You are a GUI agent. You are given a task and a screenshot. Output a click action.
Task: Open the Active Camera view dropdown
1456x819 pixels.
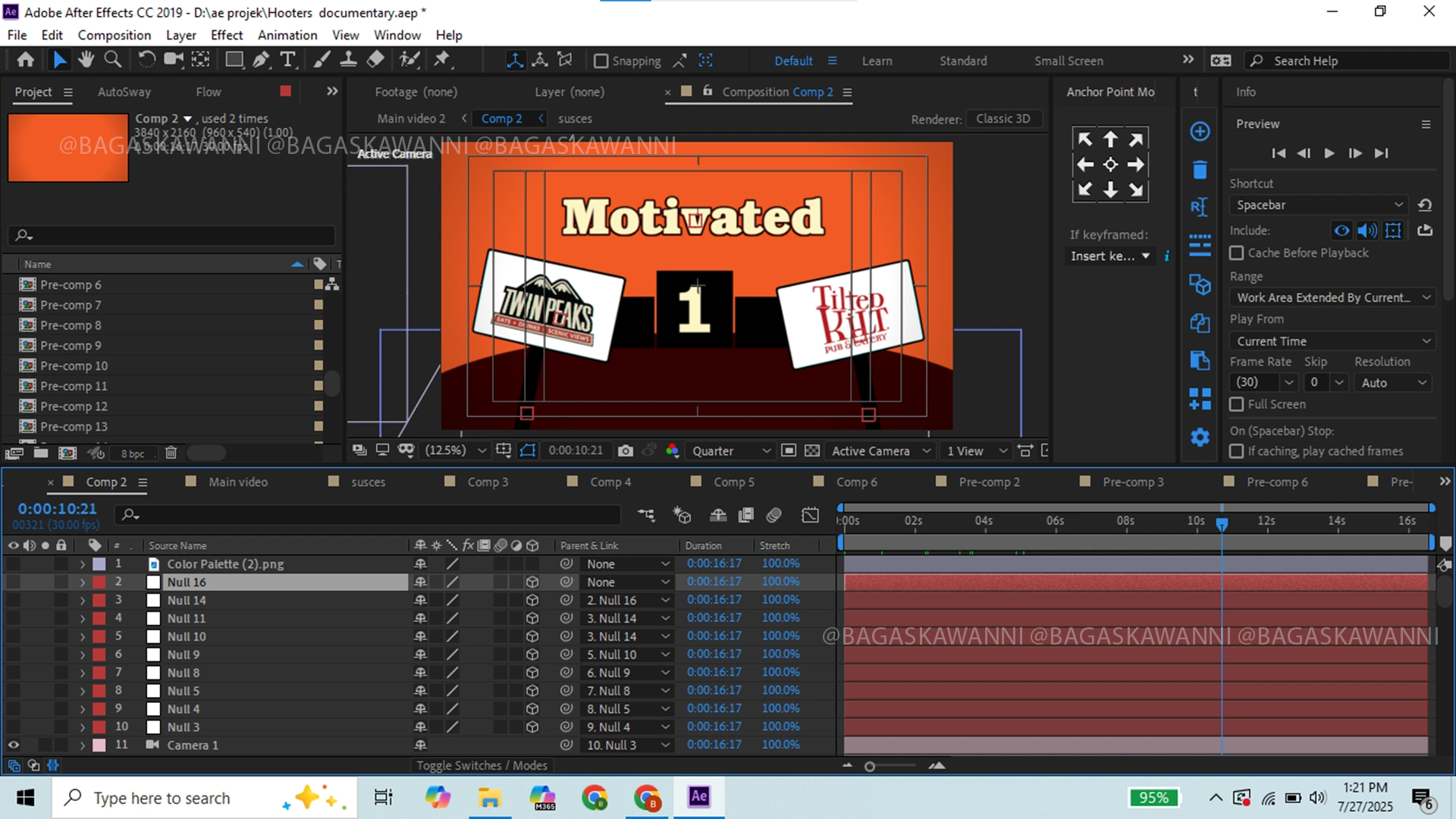[880, 450]
